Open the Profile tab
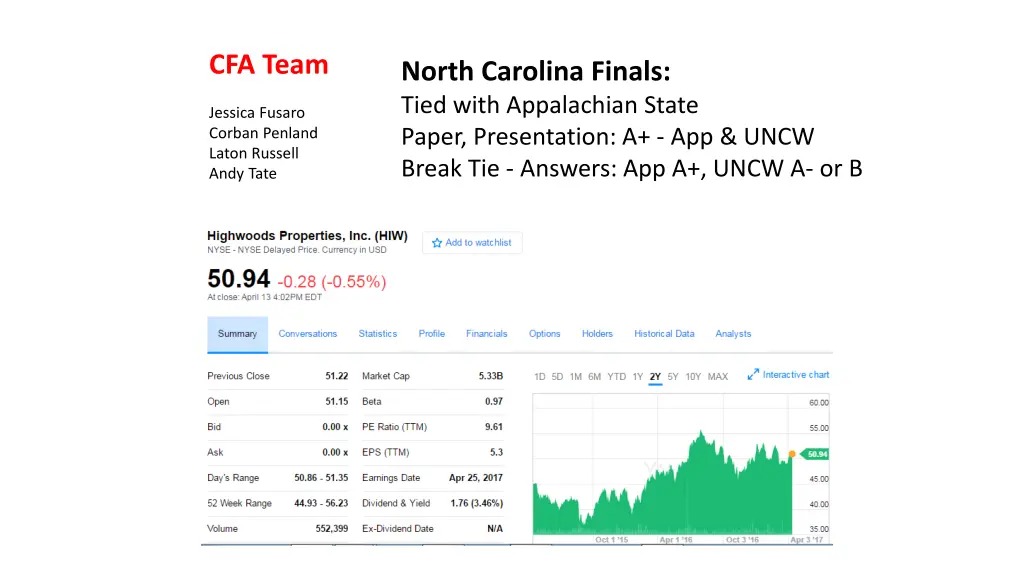1024x576 pixels. (432, 334)
